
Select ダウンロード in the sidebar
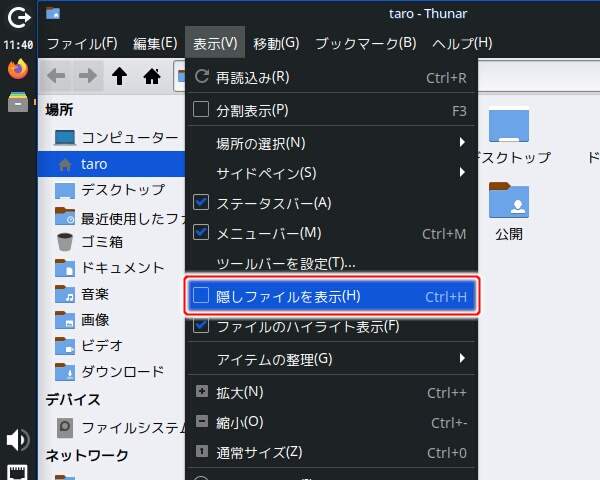pos(122,371)
